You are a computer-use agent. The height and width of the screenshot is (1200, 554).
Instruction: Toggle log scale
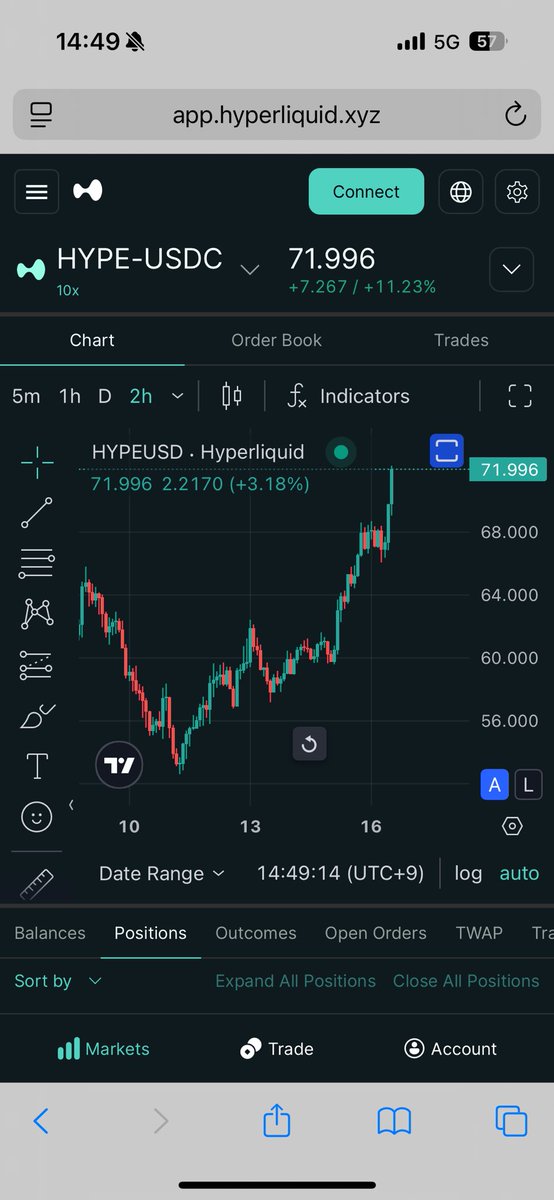point(468,873)
